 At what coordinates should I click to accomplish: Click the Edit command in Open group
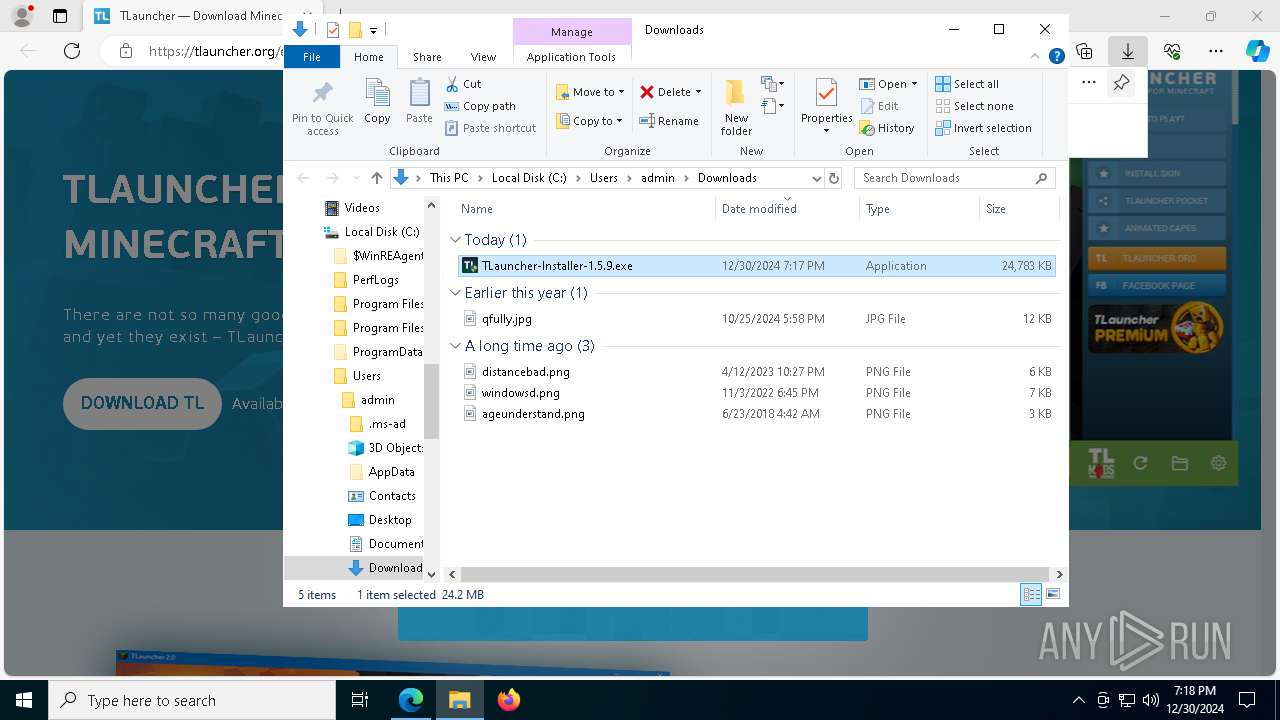(879, 106)
